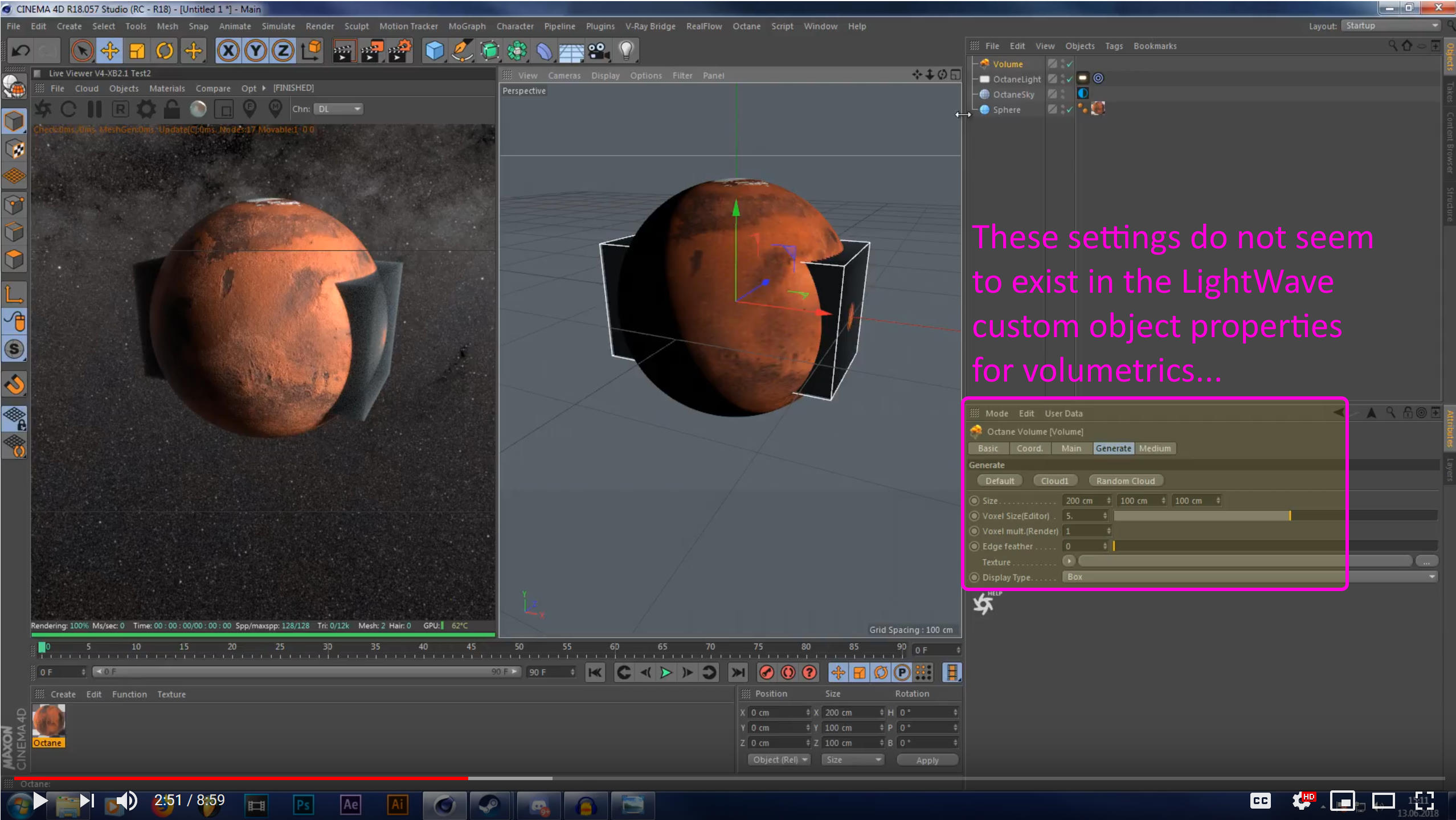Add a Cube primitive object

(435, 51)
